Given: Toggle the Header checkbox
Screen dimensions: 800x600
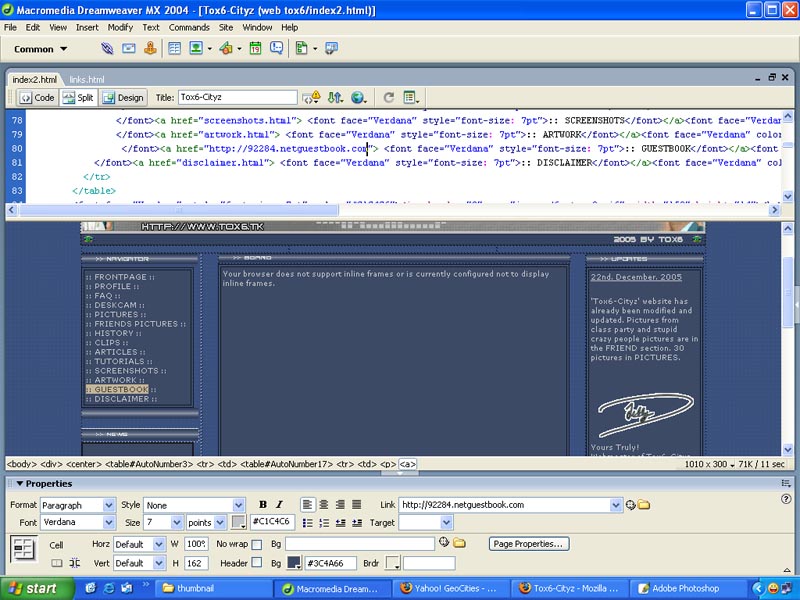Looking at the screenshot, I should click(257, 563).
